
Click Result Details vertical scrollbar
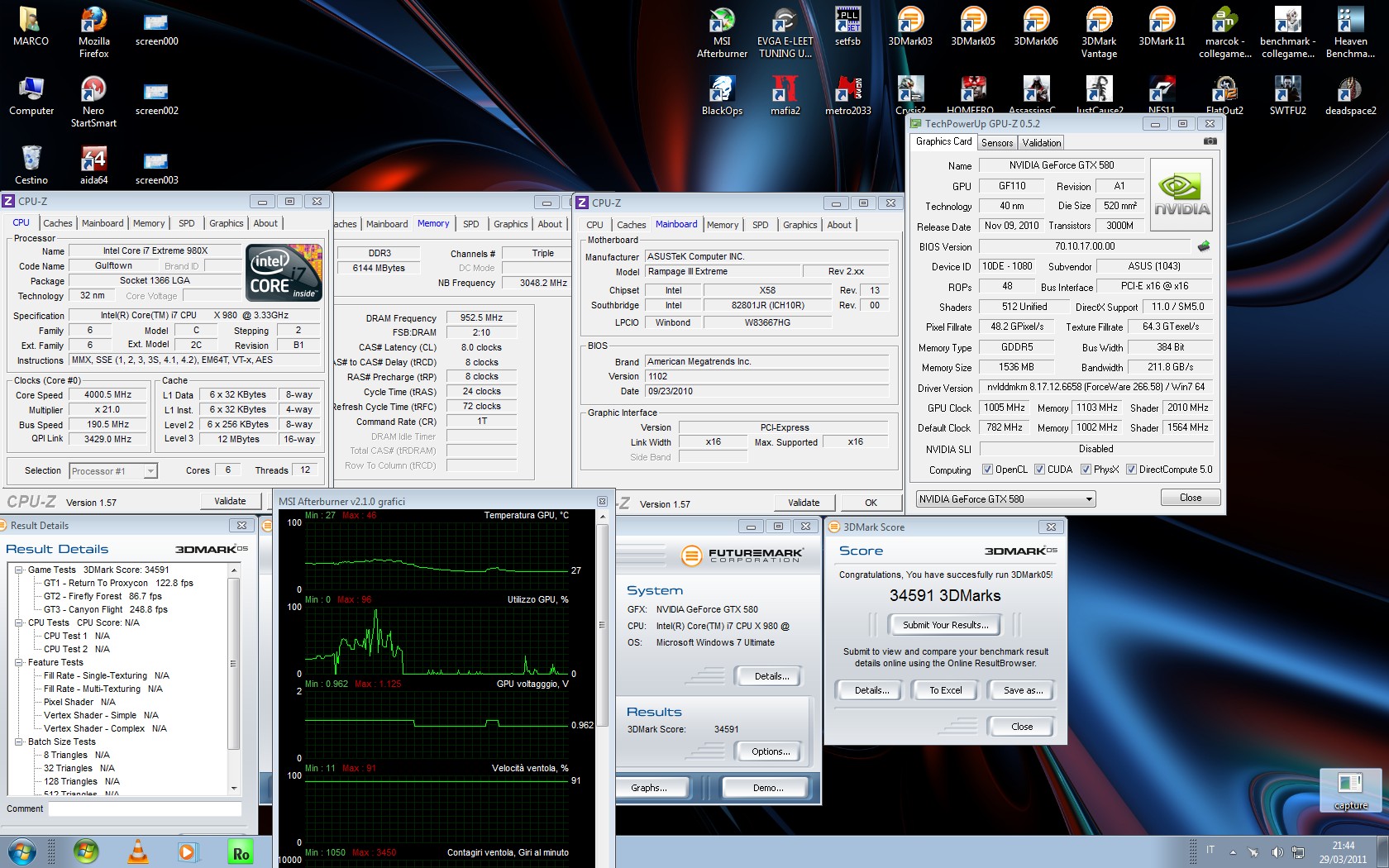(x=234, y=679)
